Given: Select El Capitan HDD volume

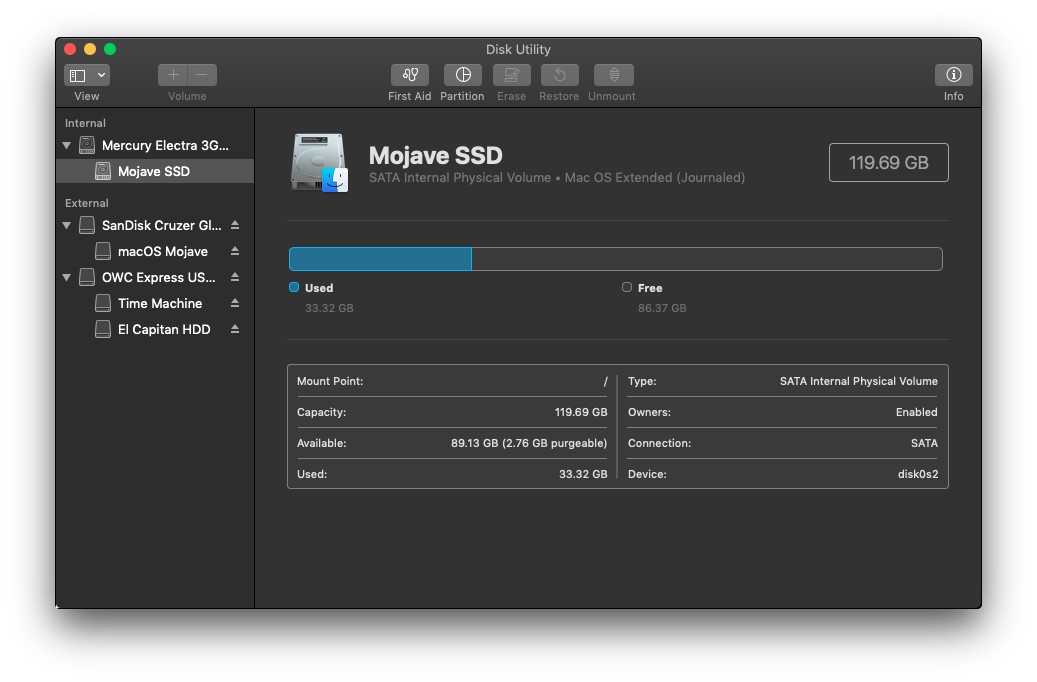Looking at the screenshot, I should [x=155, y=329].
